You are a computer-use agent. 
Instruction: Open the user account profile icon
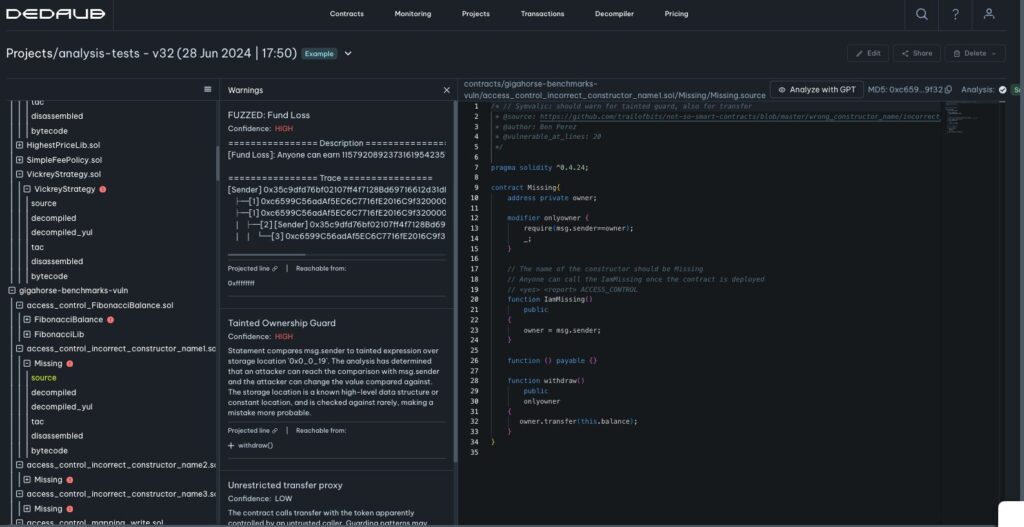[x=989, y=14]
